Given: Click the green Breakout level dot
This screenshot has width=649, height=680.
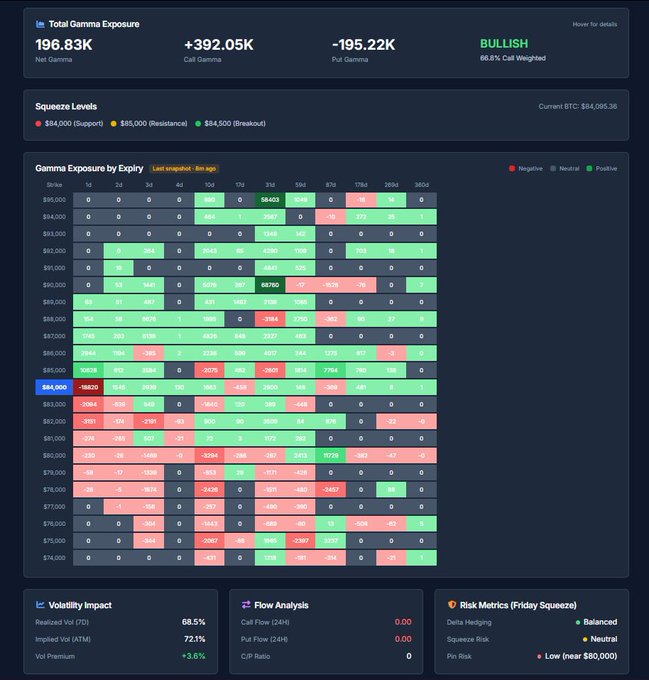Looking at the screenshot, I should click(x=198, y=124).
